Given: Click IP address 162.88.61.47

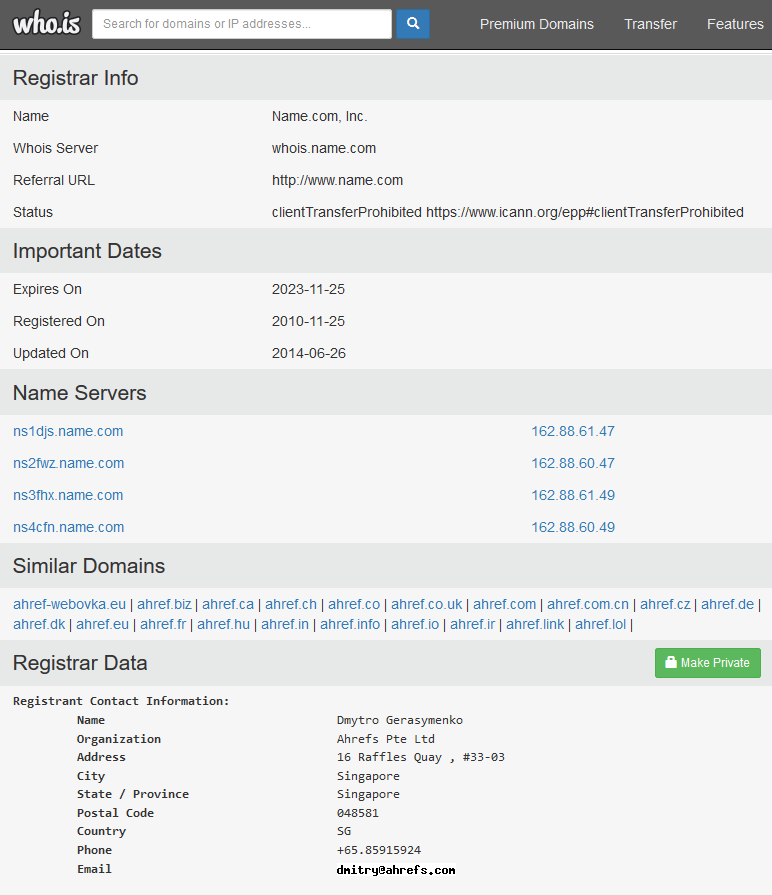Looking at the screenshot, I should (573, 431).
